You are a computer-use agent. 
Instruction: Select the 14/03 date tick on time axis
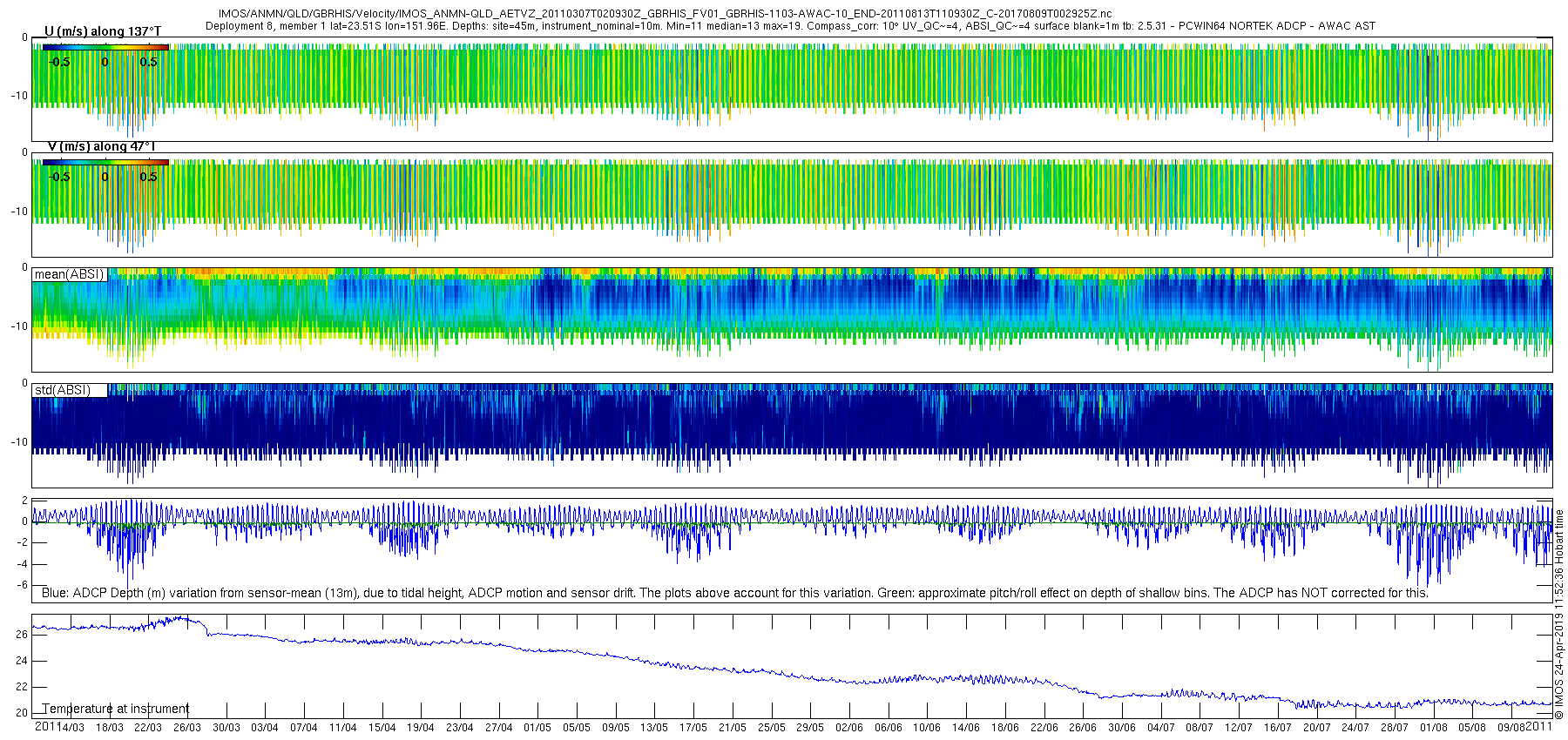point(71,728)
